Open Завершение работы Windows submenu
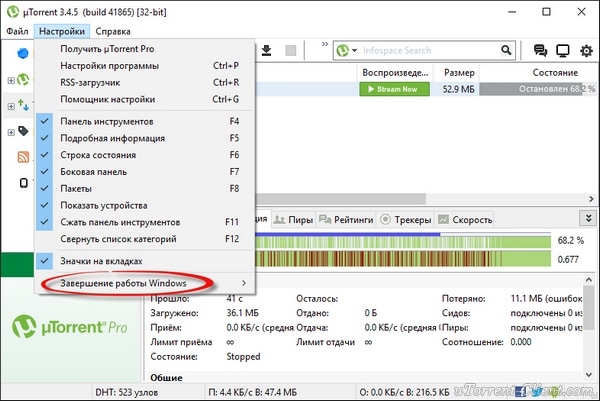 point(144,283)
